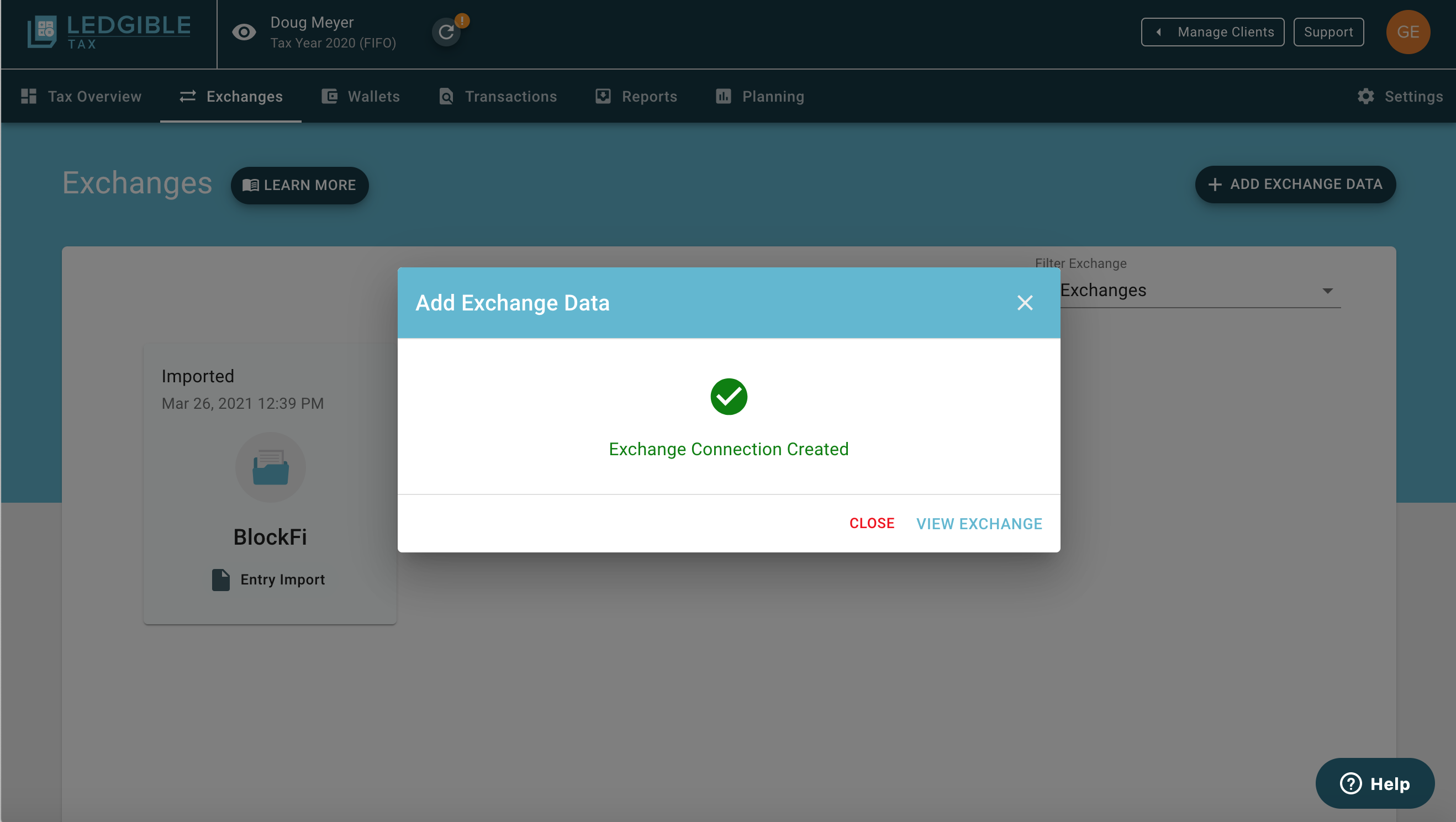Click the Ledgible Tax logo
1456x822 pixels.
pos(108,31)
